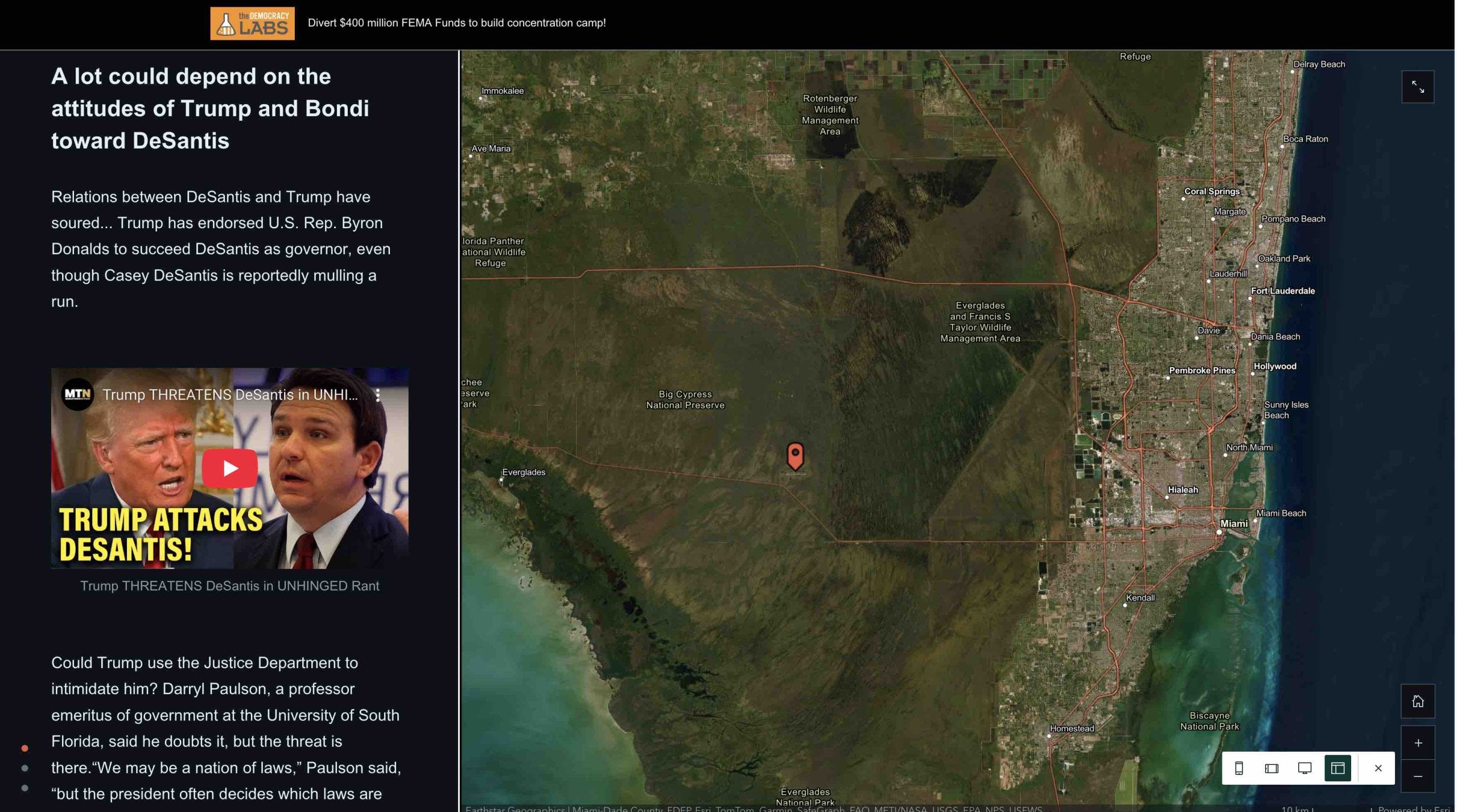
Task: Switch preview to mobile phone view
Action: coord(1239,768)
